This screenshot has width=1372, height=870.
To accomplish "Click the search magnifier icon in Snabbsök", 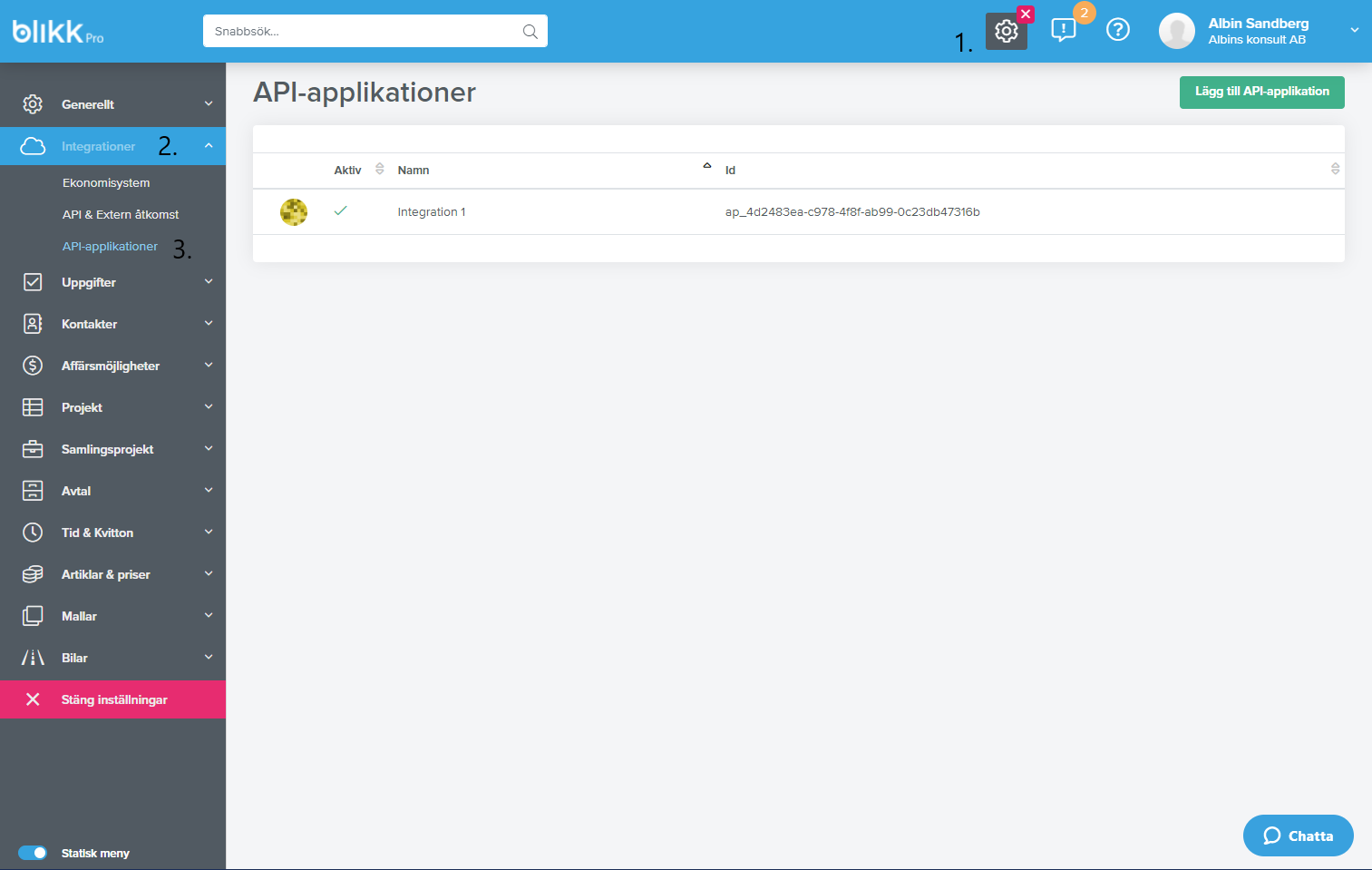I will click(530, 32).
